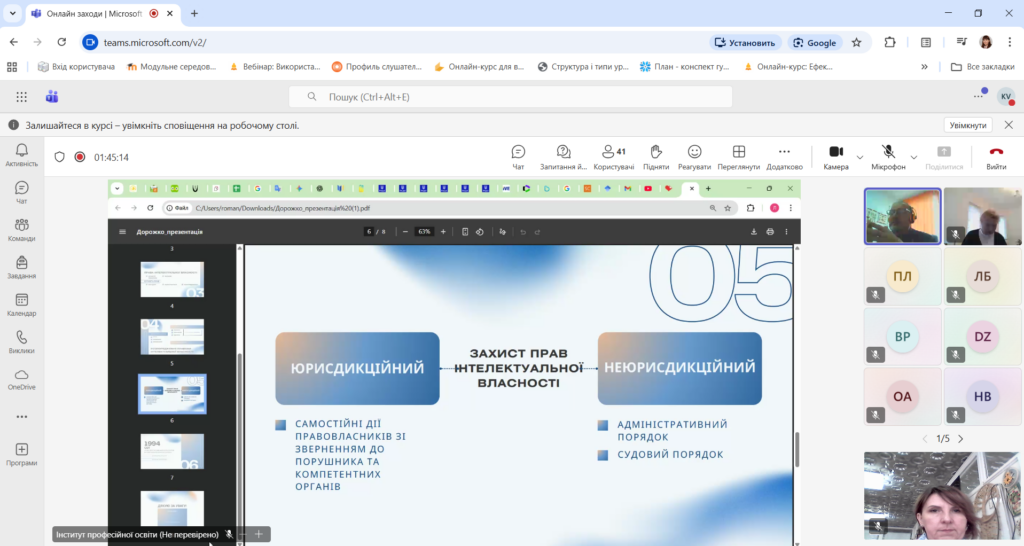
Task: Open the Install (Установить) app button
Action: click(x=745, y=42)
